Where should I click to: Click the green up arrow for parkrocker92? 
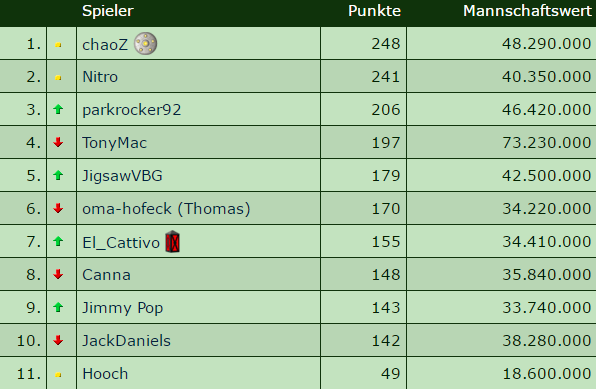(58, 110)
